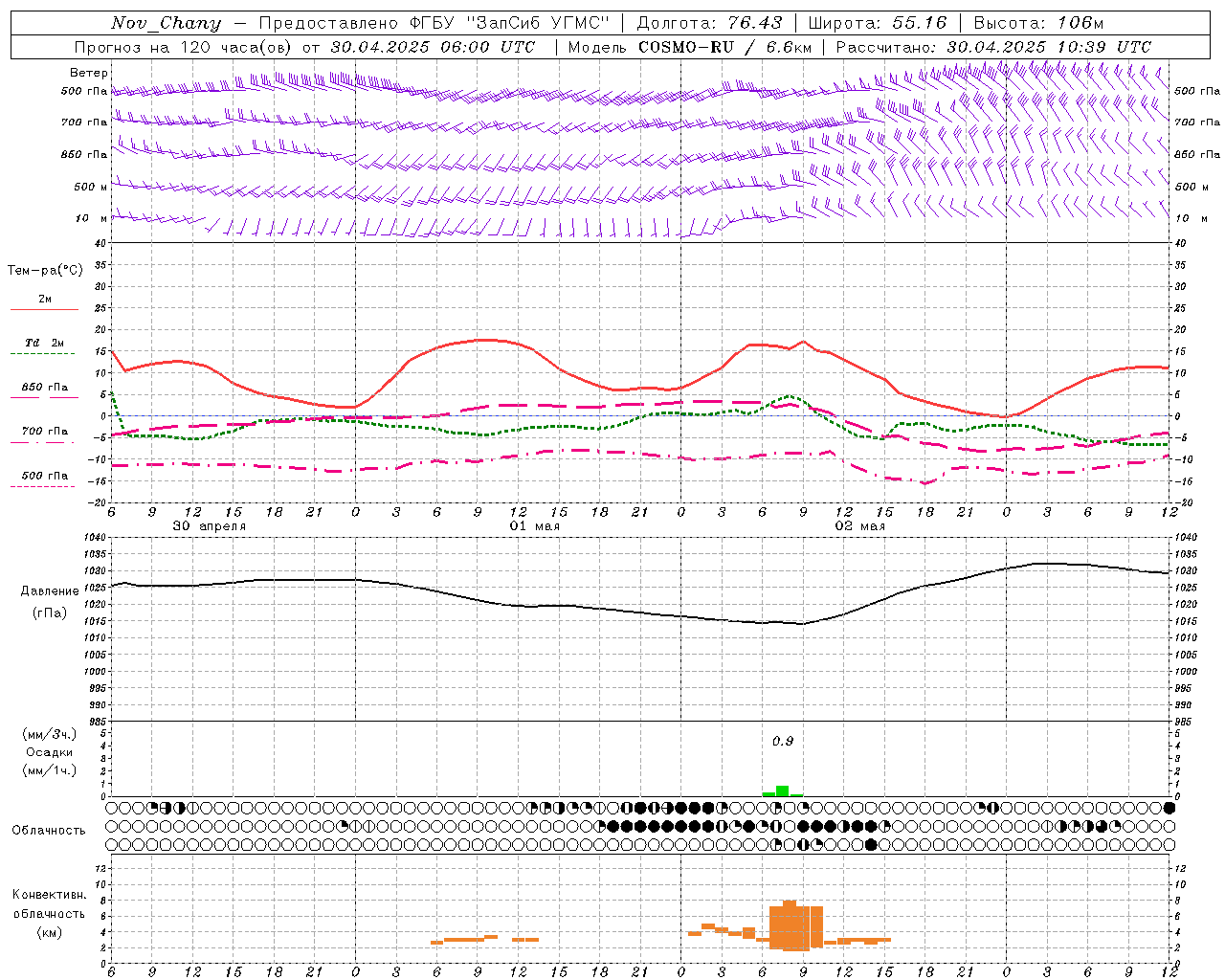1225x980 pixels.
Task: Click the green dotted line sample under 'Td 2м'
Action: click(43, 354)
